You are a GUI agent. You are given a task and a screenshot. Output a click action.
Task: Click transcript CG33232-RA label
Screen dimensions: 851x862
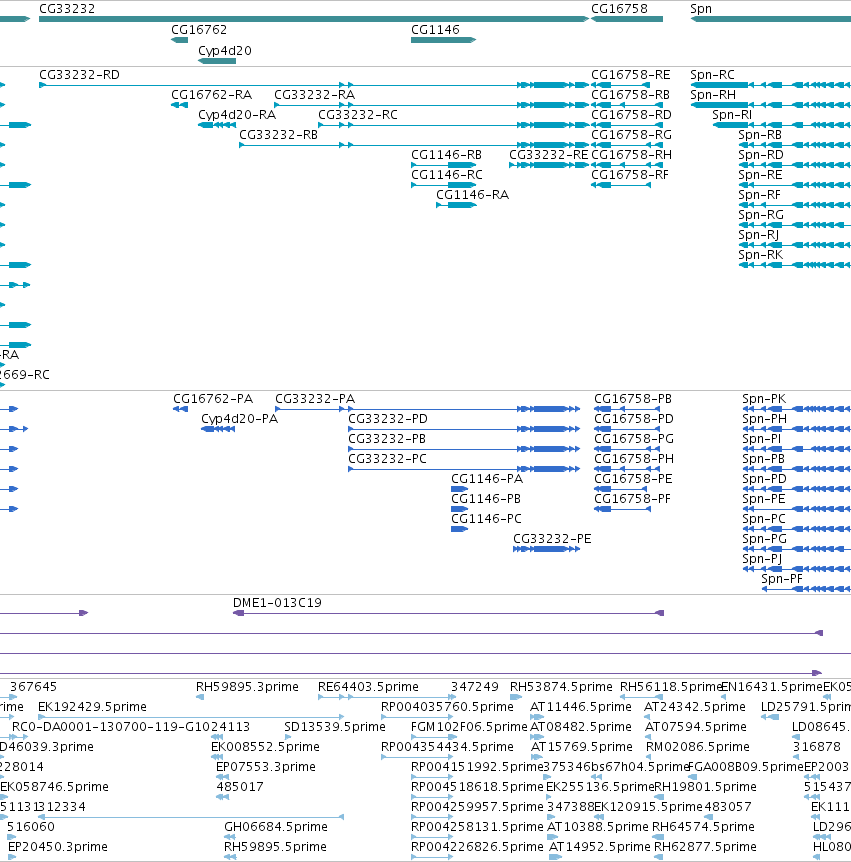[314, 95]
